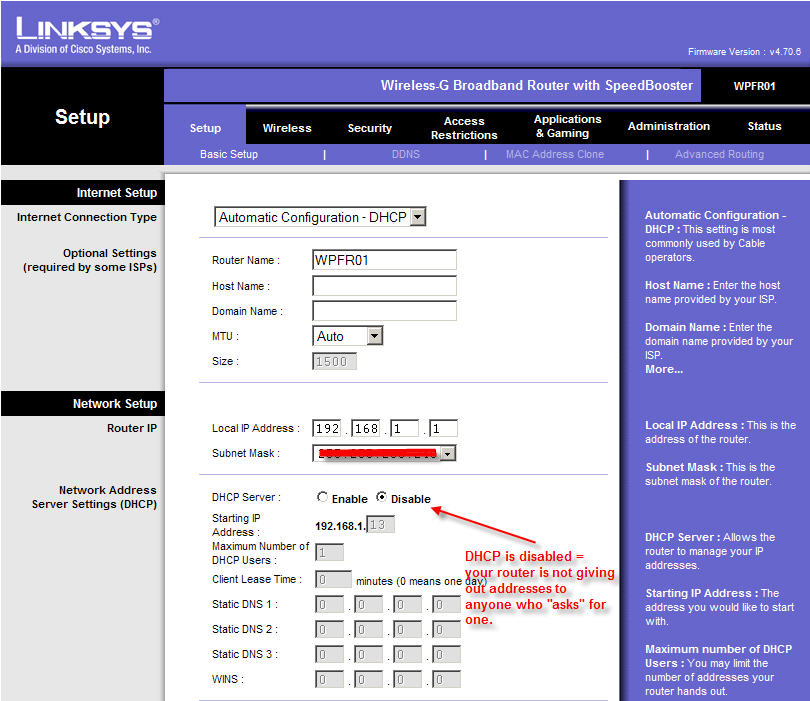Open the MTU Auto dropdown
The height and width of the screenshot is (701, 810).
pyautogui.click(x=347, y=336)
